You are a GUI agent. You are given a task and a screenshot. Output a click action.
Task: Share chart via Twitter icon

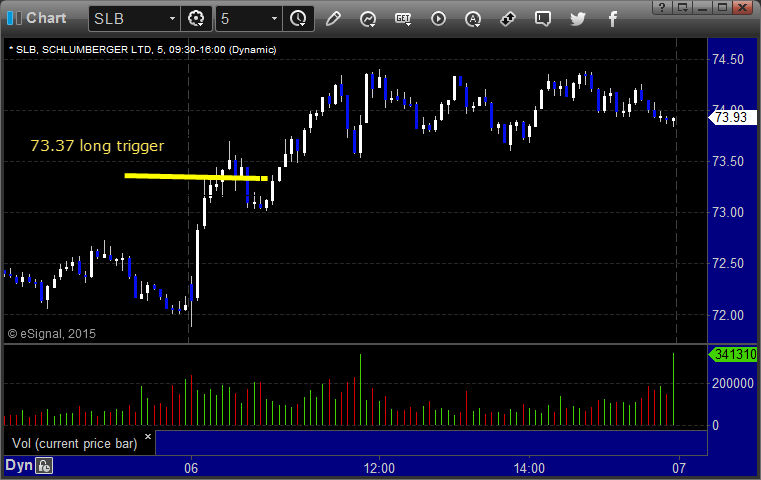tap(578, 19)
